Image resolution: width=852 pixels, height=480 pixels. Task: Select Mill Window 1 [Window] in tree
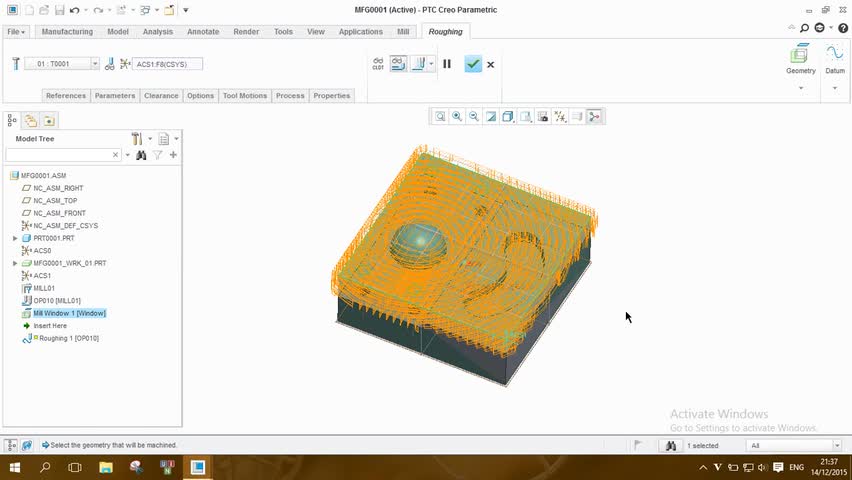click(69, 313)
